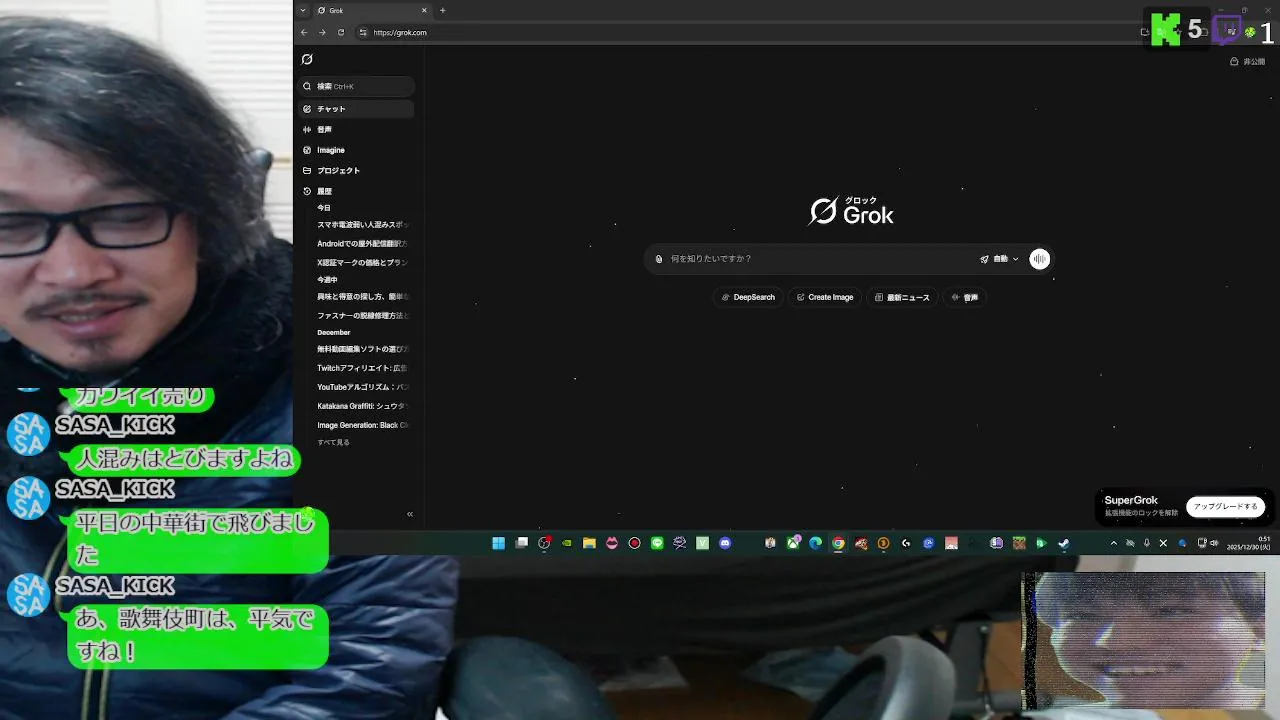Open a new browser tab with the plus
1280x720 pixels.
[x=442, y=10]
